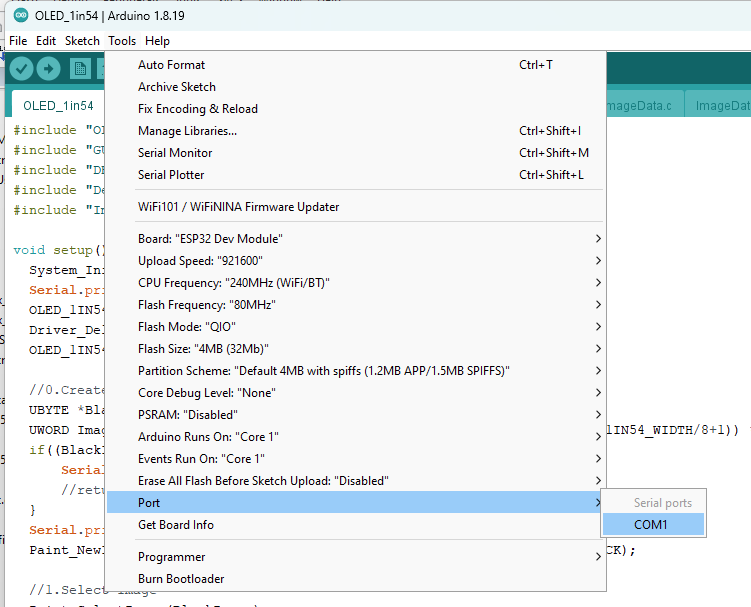Click the "UWORD Ima" code line
The image size is (751, 607).
pos(67,430)
